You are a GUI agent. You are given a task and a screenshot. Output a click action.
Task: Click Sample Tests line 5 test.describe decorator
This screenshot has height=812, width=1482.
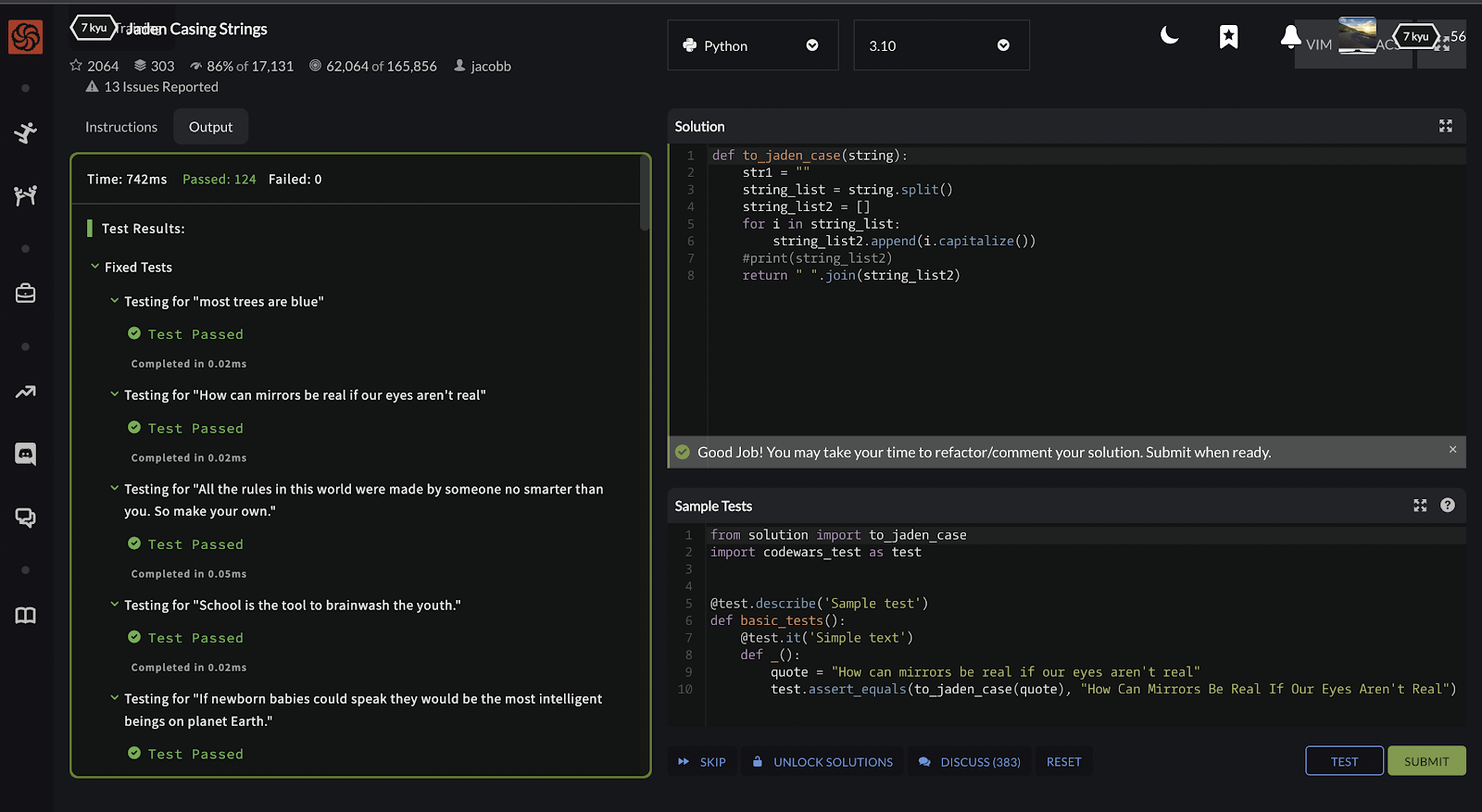click(819, 604)
